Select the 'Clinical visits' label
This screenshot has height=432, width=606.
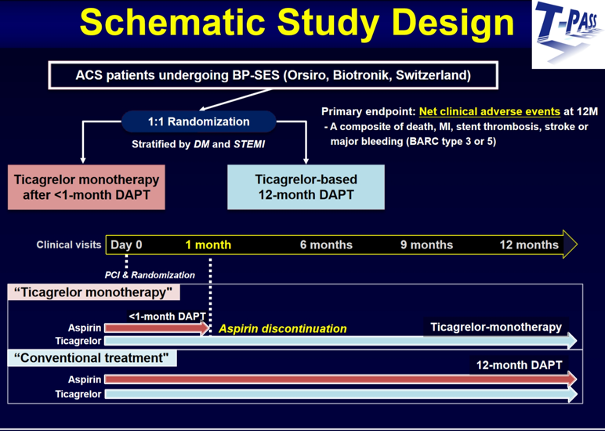click(x=69, y=245)
